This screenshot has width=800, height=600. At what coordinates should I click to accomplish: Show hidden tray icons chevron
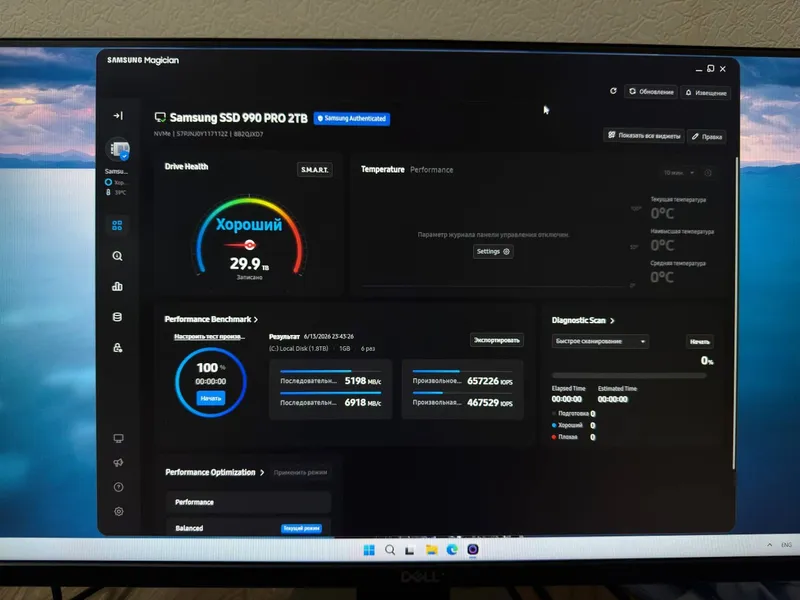(769, 545)
